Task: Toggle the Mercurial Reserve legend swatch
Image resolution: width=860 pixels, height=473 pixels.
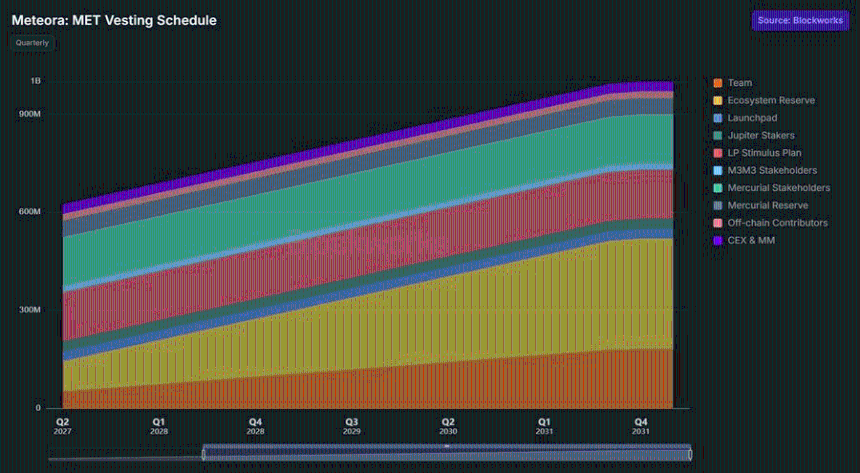Action: pos(718,206)
